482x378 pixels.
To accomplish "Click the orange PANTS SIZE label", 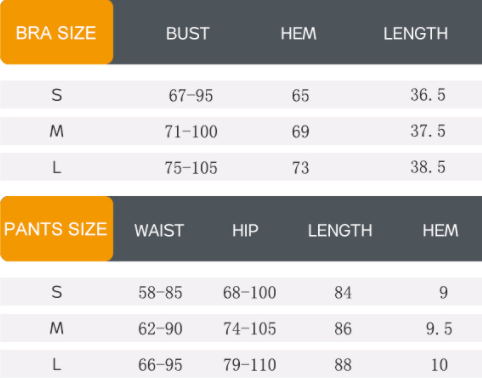I will (x=56, y=229).
